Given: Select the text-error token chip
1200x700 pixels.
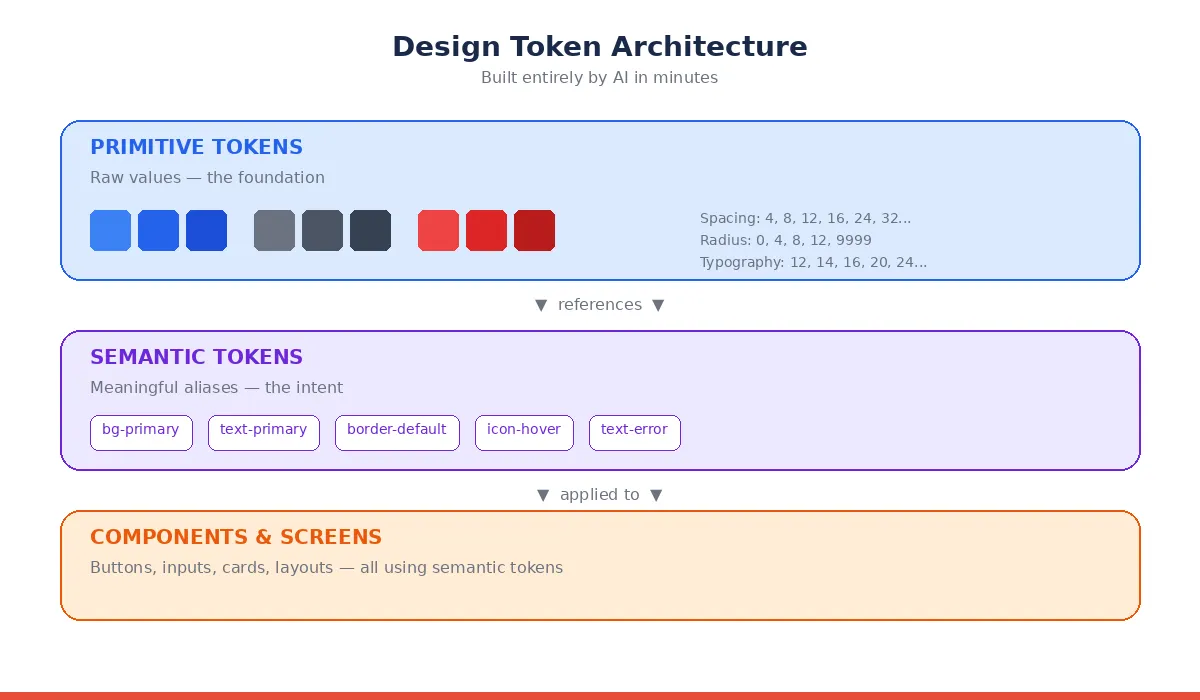Looking at the screenshot, I should pos(635,433).
